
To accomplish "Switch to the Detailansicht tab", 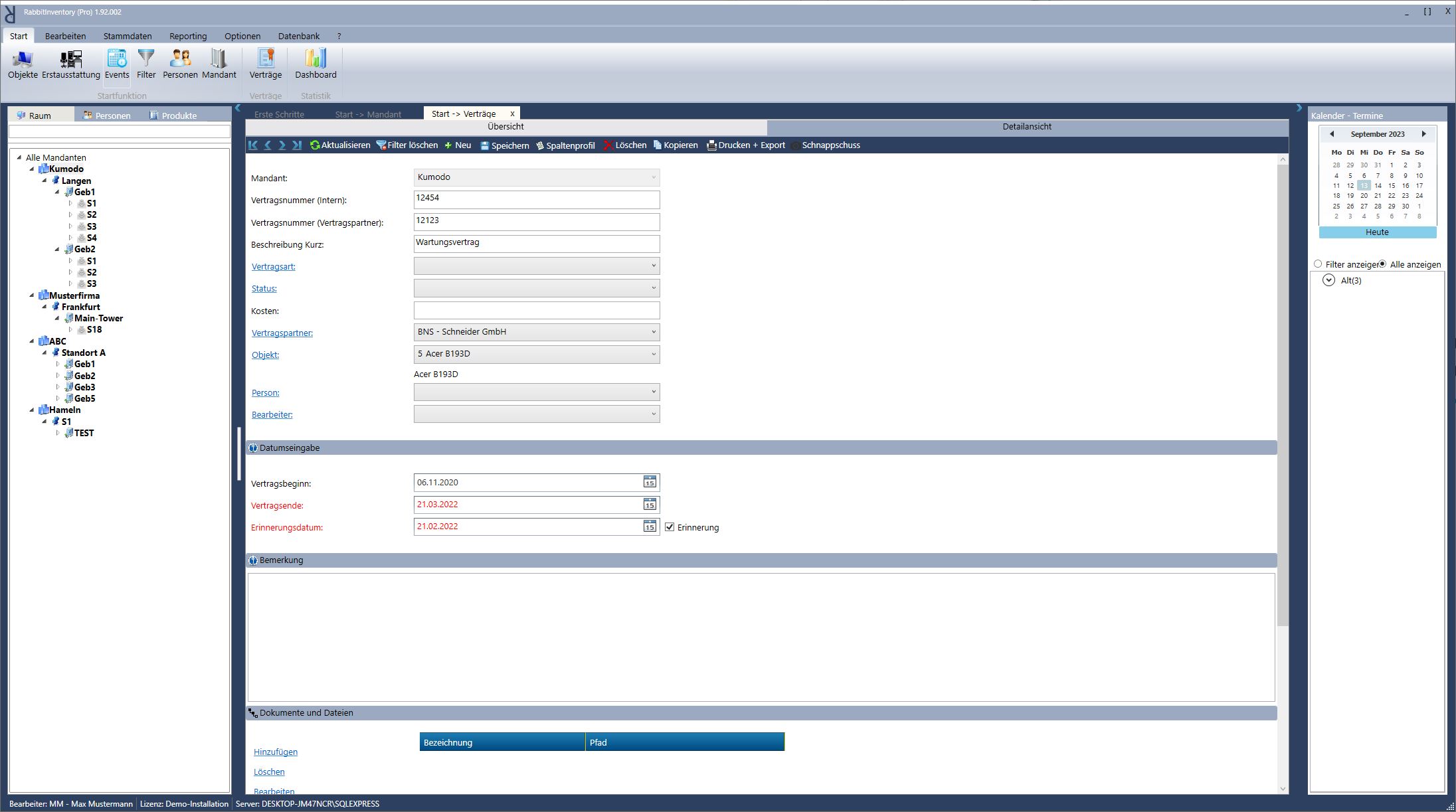I will [x=1027, y=127].
